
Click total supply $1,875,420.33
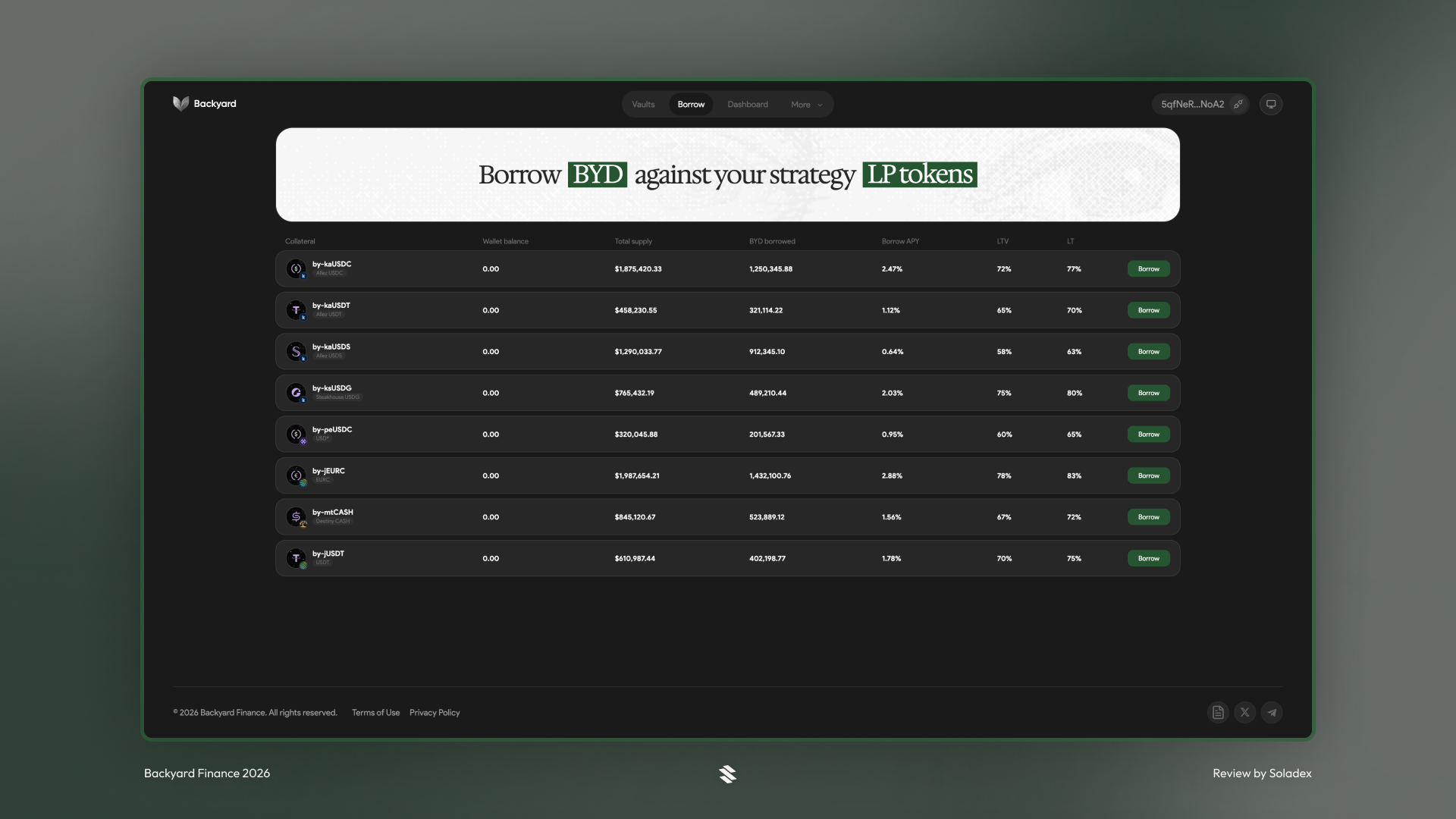(x=638, y=269)
